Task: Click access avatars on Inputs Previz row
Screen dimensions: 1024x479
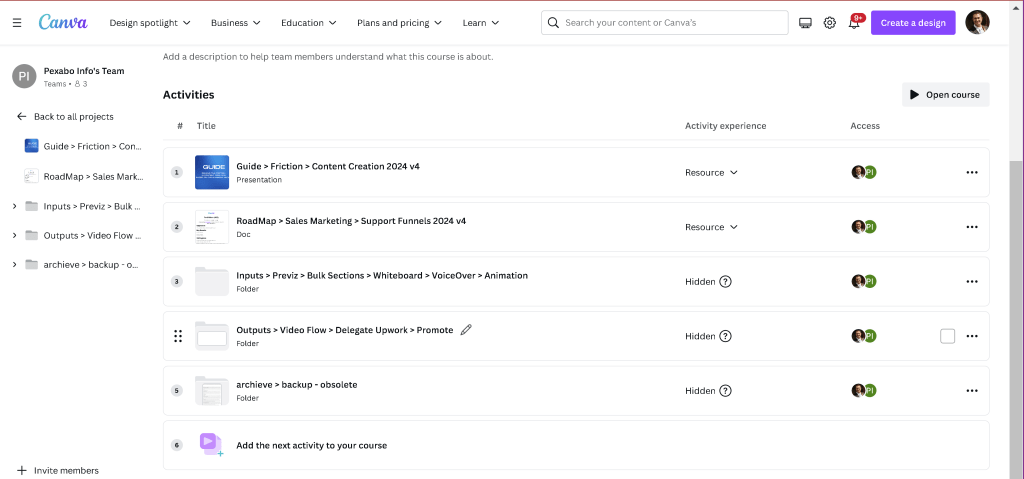Action: coord(863,282)
